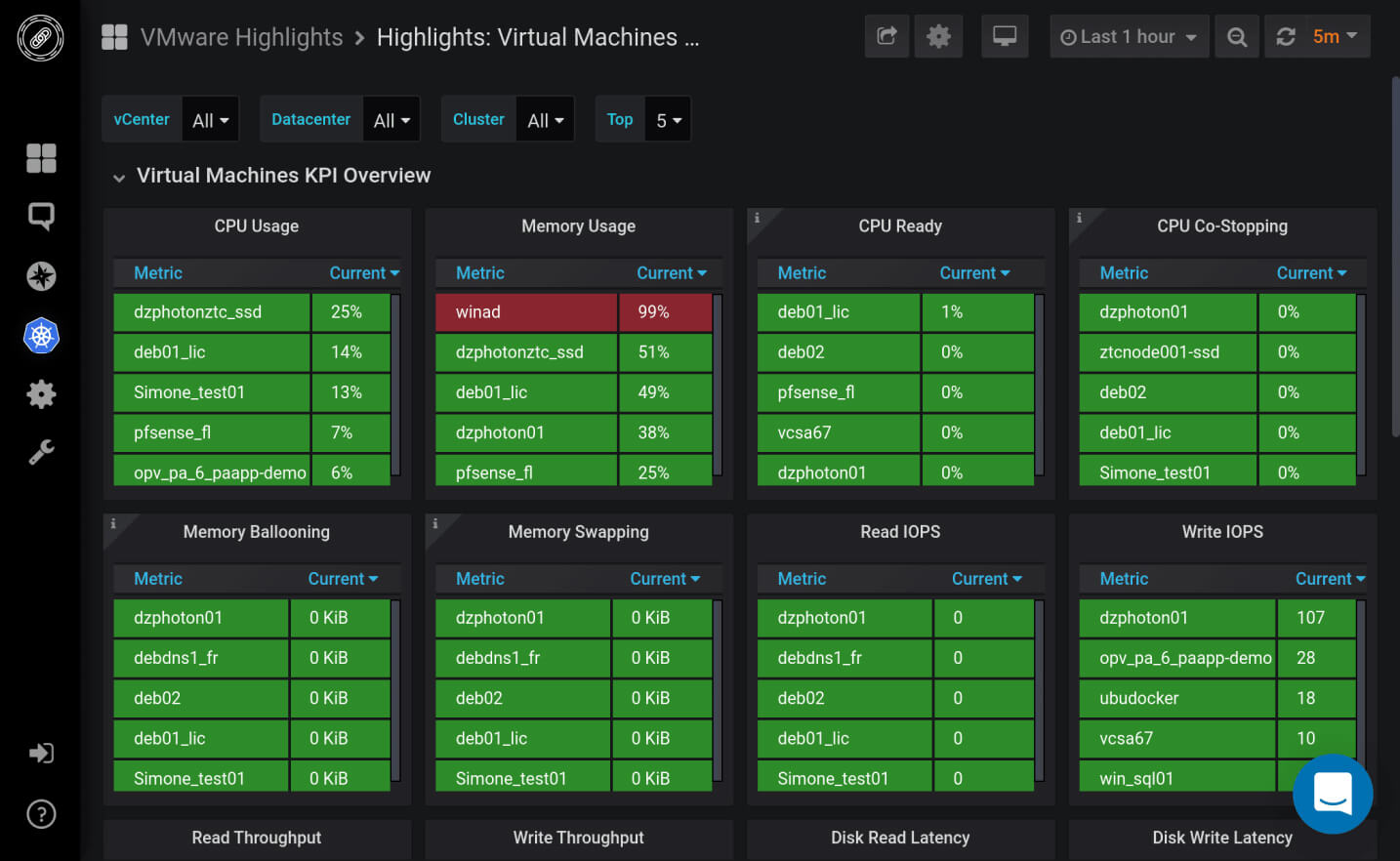The image size is (1400, 861).
Task: Click ztcnode001-ssd in CPU Co-Stopping
Action: click(x=1159, y=352)
